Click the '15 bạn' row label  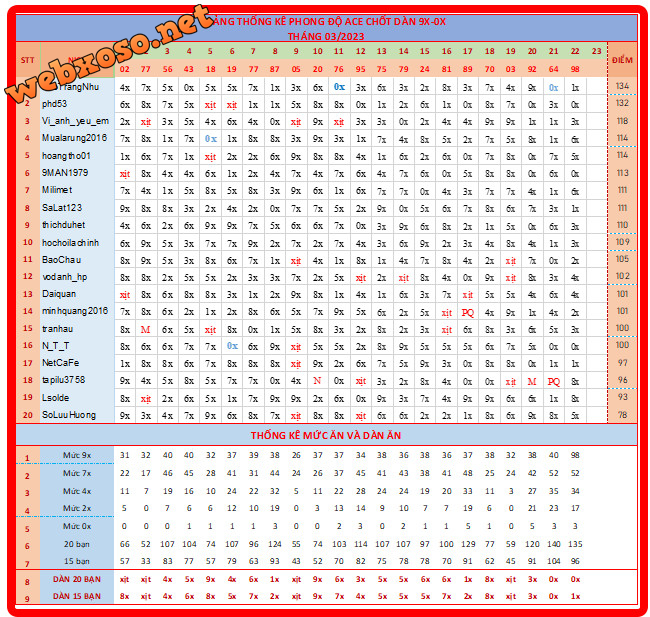coord(77,561)
